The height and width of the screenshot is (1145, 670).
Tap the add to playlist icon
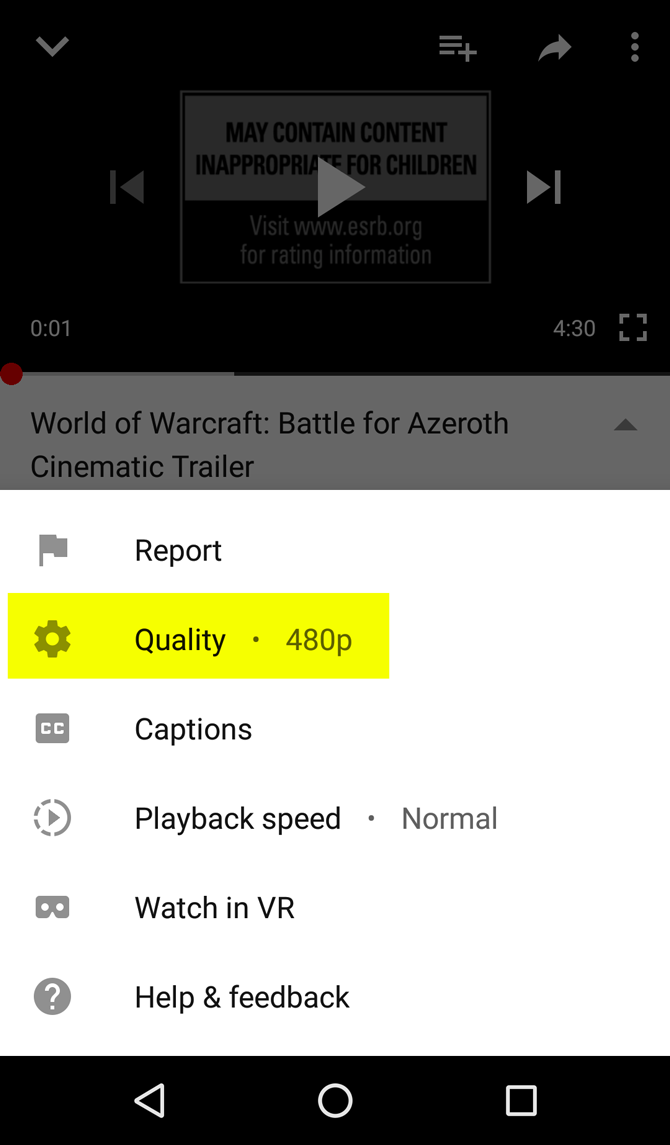pyautogui.click(x=457, y=47)
